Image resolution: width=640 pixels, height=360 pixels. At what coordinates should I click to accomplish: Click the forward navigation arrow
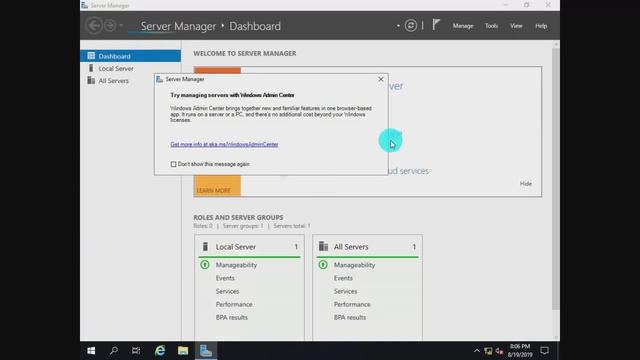click(x=110, y=26)
